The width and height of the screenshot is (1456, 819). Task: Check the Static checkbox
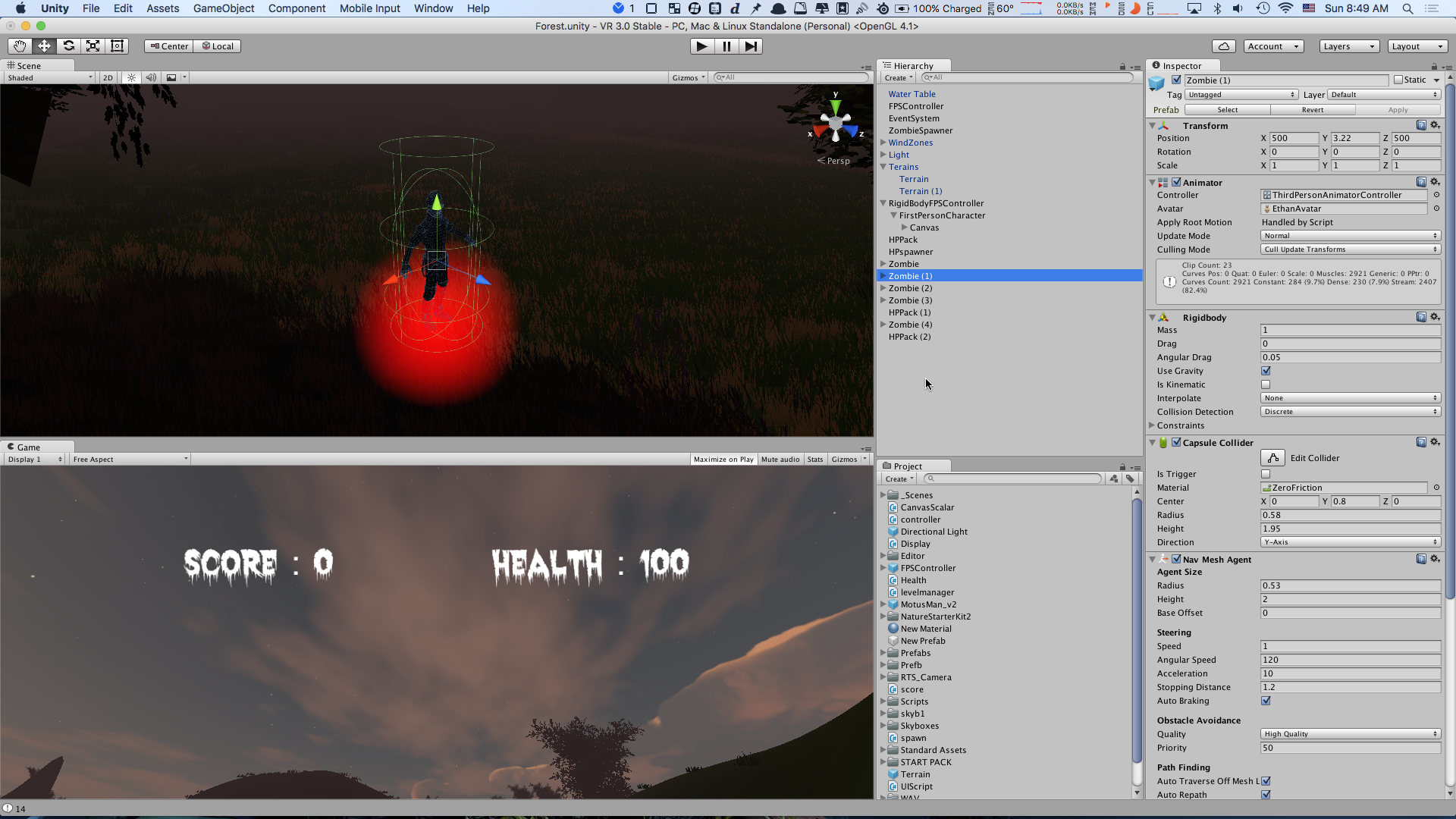pyautogui.click(x=1398, y=80)
